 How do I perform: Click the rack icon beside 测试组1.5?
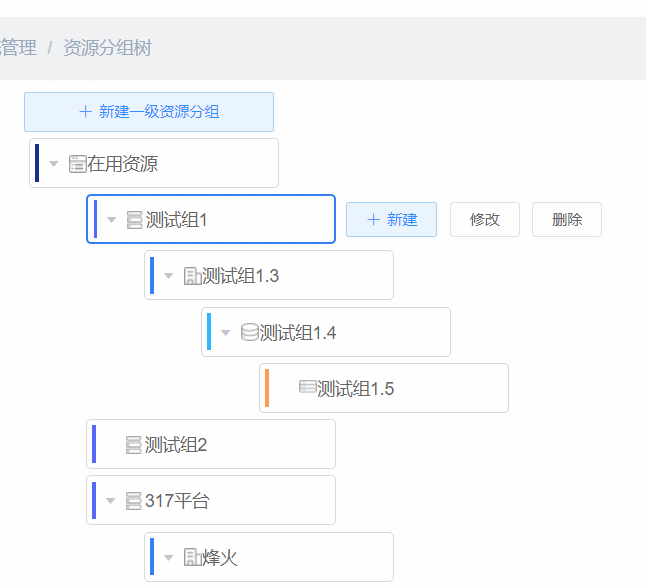point(307,387)
